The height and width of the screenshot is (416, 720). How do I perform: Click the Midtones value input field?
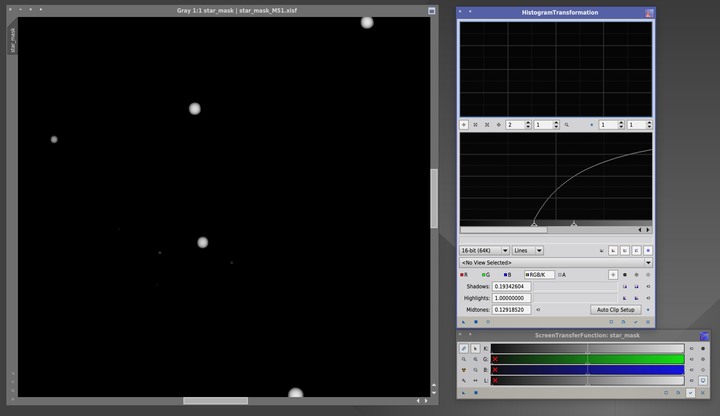pos(512,309)
